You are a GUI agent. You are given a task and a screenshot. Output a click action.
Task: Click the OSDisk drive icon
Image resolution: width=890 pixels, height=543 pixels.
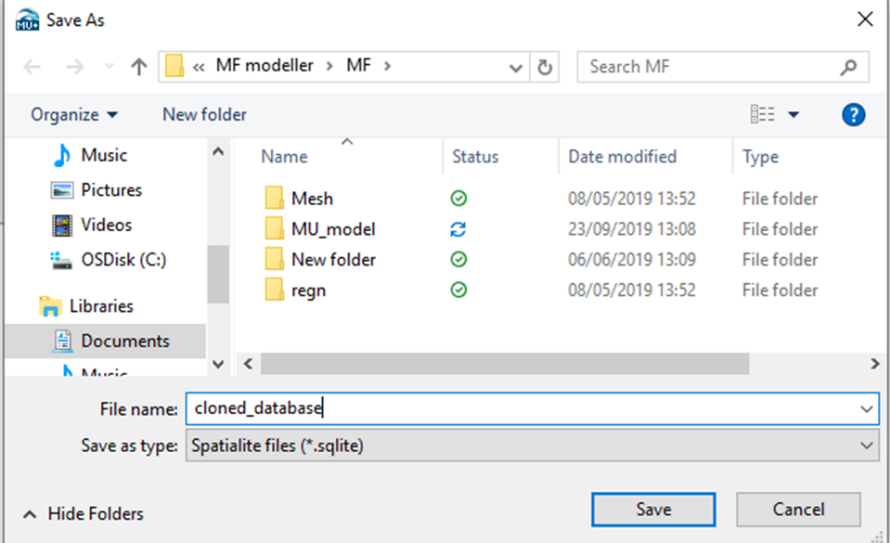click(61, 260)
